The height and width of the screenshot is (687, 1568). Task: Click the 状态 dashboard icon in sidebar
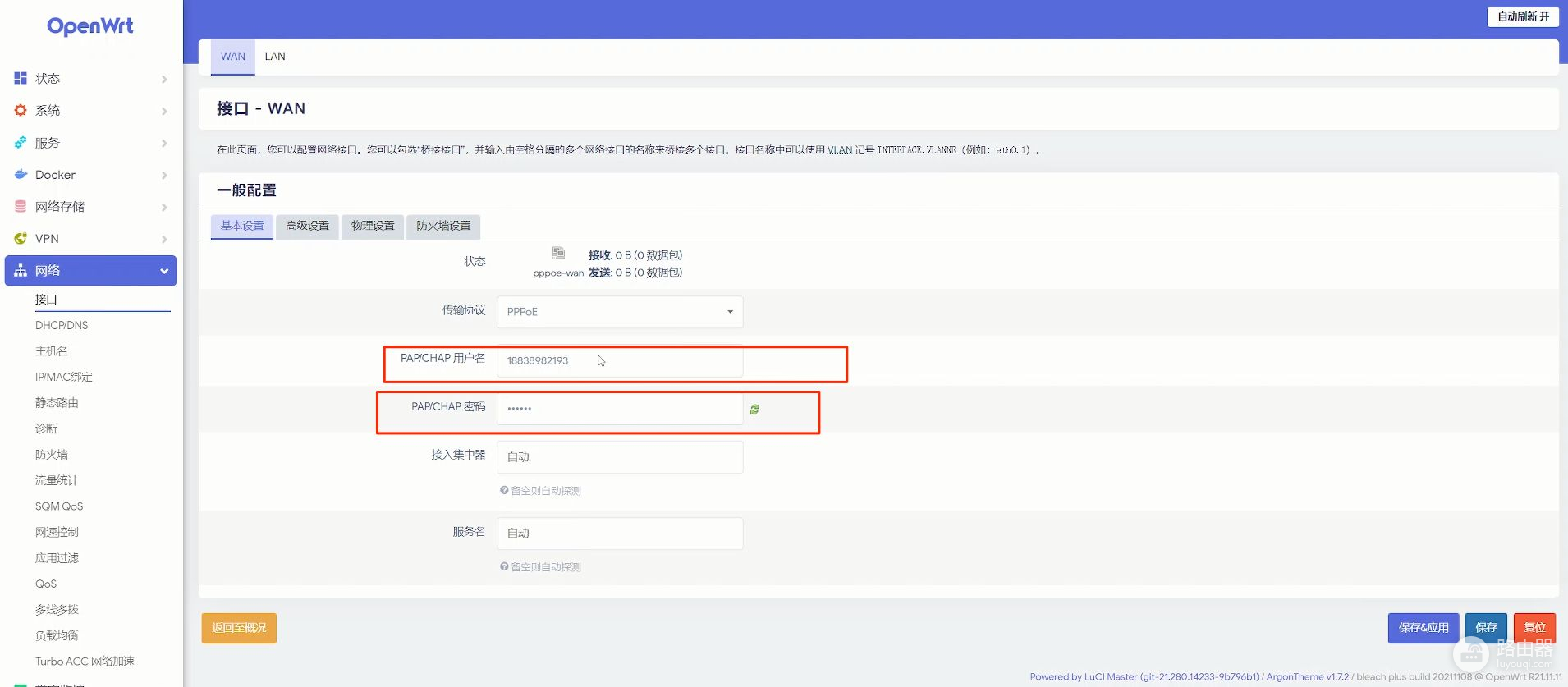[21, 78]
